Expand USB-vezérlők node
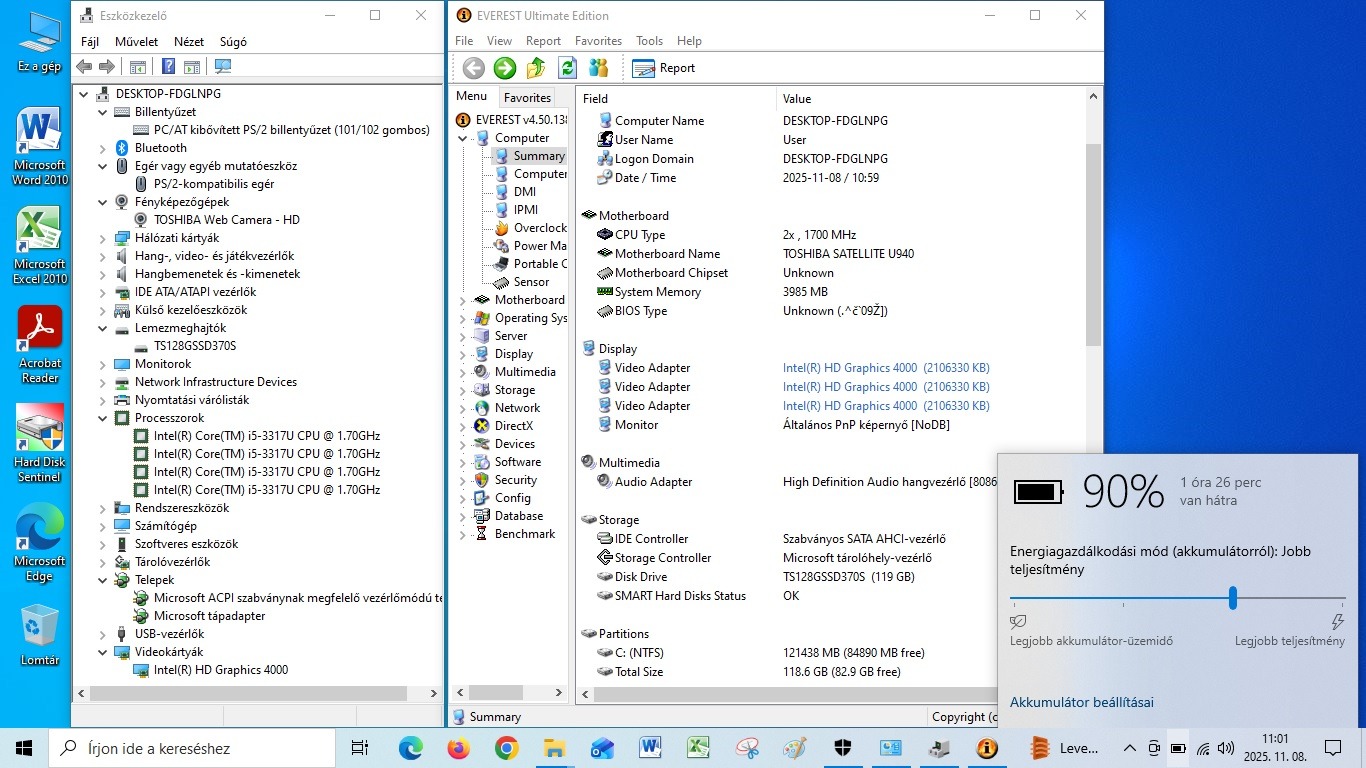 pyautogui.click(x=103, y=634)
